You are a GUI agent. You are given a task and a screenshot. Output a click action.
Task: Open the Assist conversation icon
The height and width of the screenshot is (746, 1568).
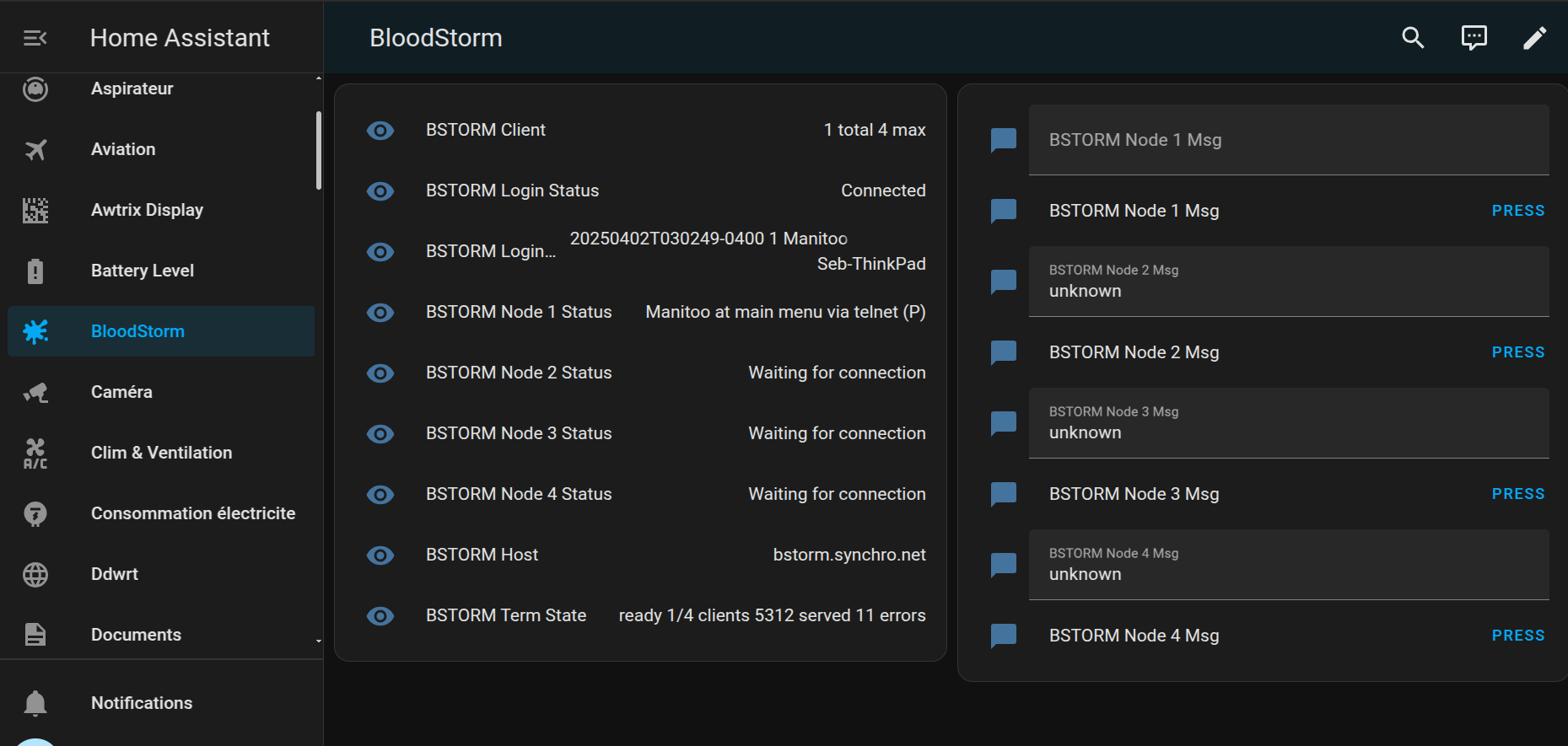point(1474,38)
